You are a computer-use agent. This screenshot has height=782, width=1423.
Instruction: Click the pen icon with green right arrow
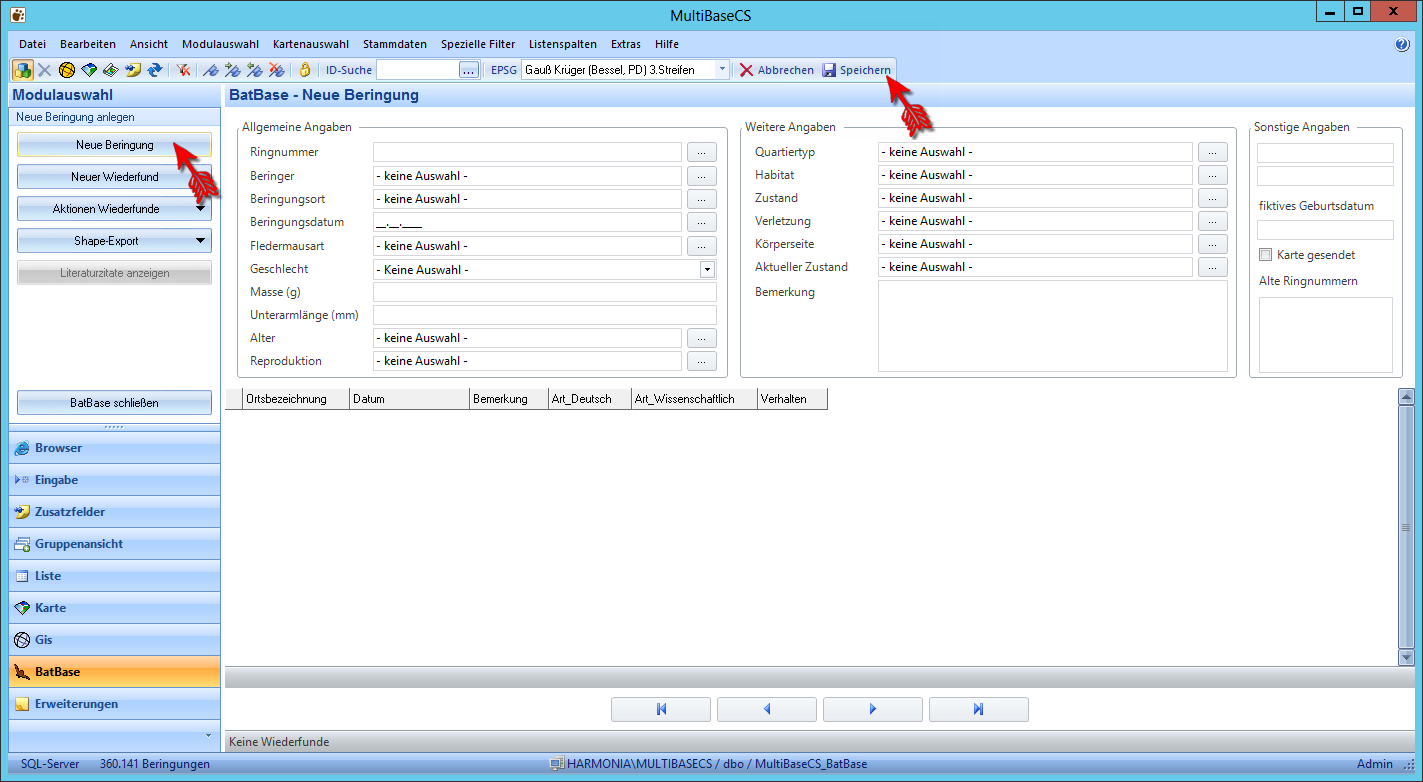point(232,70)
